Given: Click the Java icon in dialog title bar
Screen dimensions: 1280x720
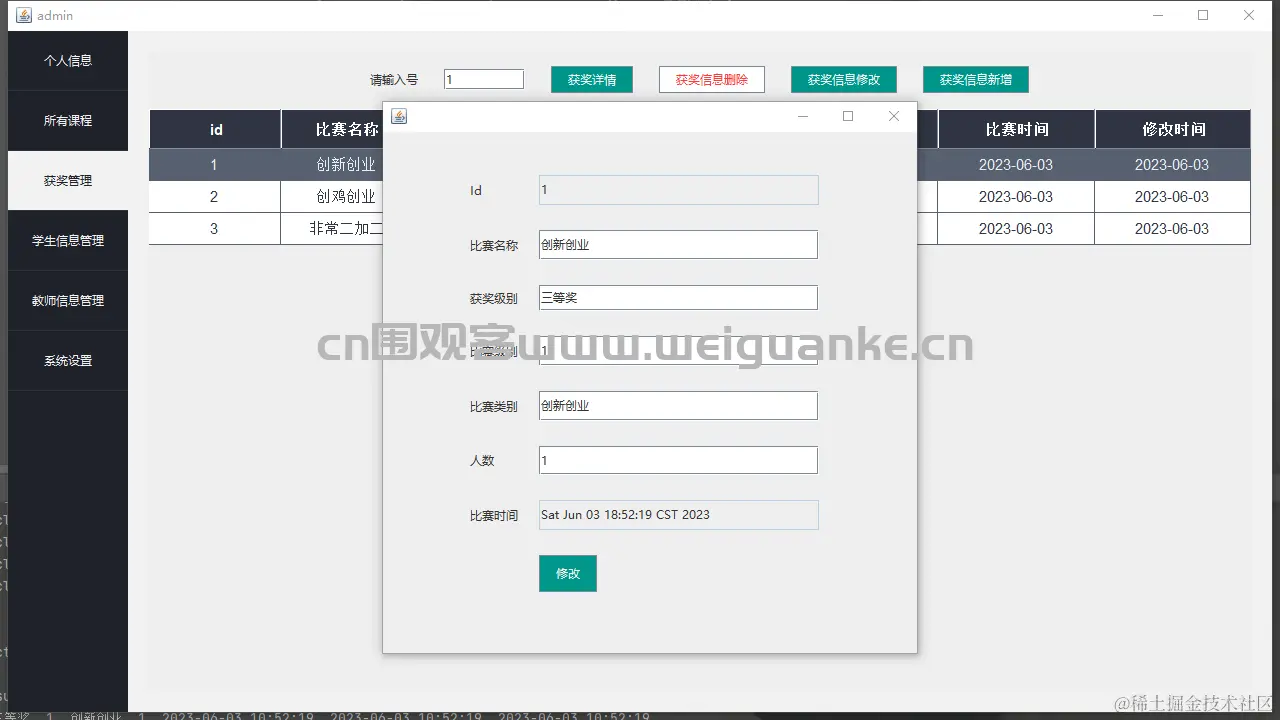Looking at the screenshot, I should pyautogui.click(x=399, y=116).
